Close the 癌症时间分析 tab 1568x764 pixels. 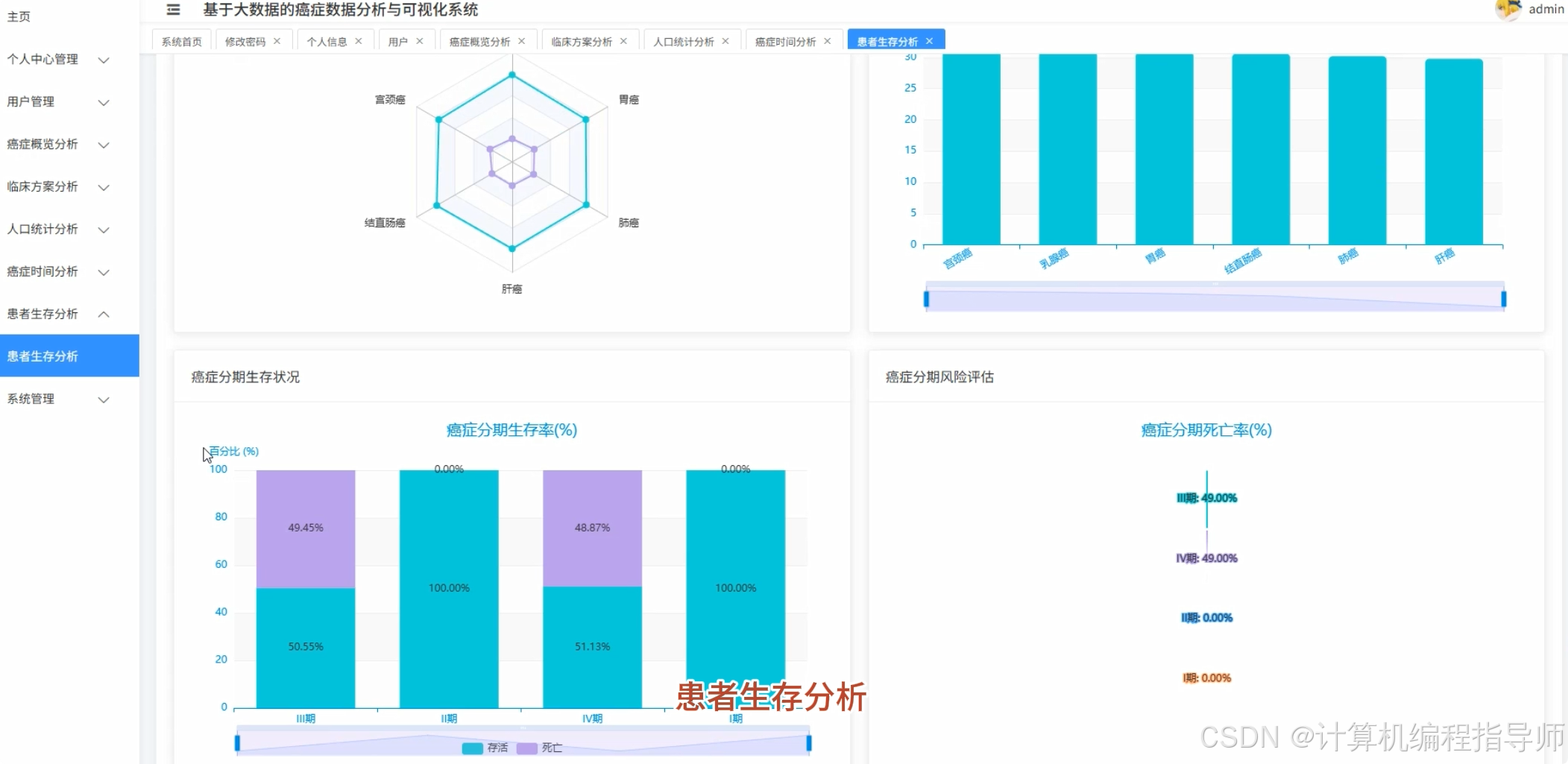[828, 41]
